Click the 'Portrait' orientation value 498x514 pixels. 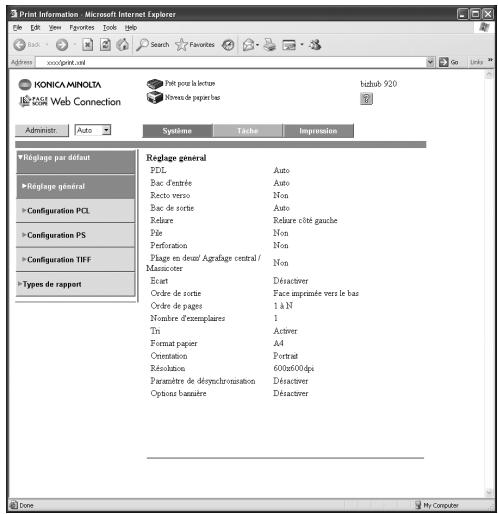[286, 356]
